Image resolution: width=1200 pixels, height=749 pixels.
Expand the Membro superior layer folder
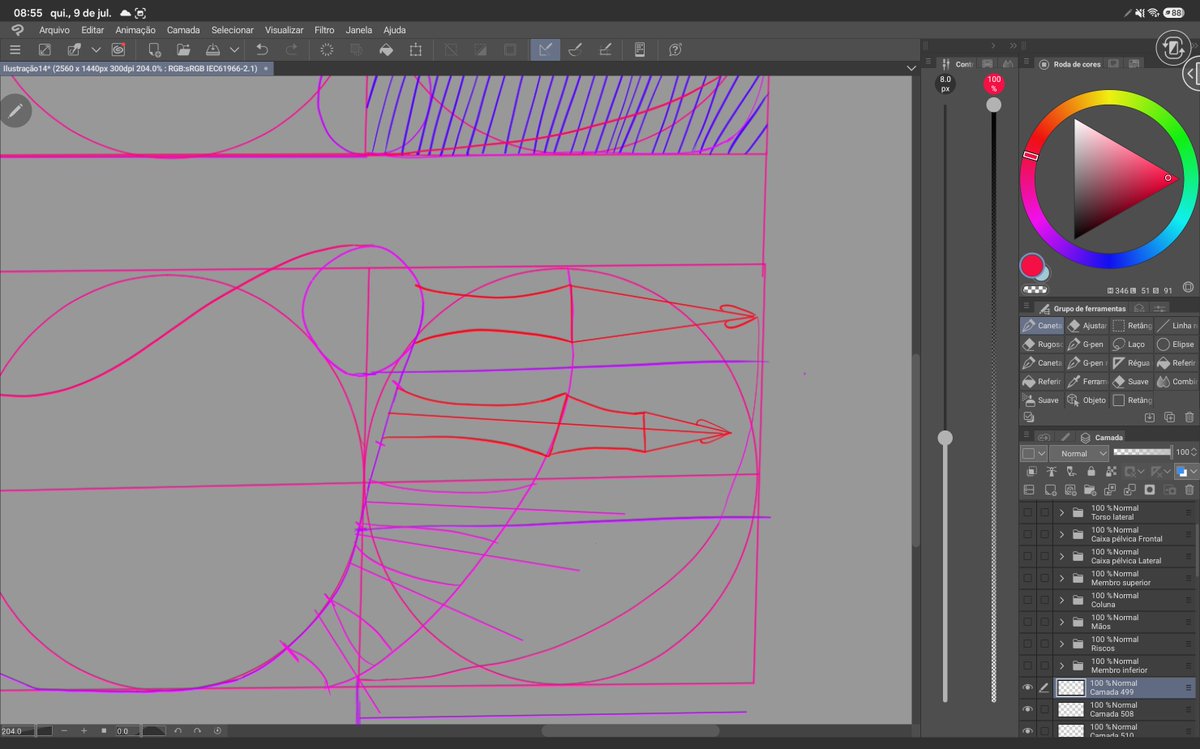click(x=1062, y=578)
